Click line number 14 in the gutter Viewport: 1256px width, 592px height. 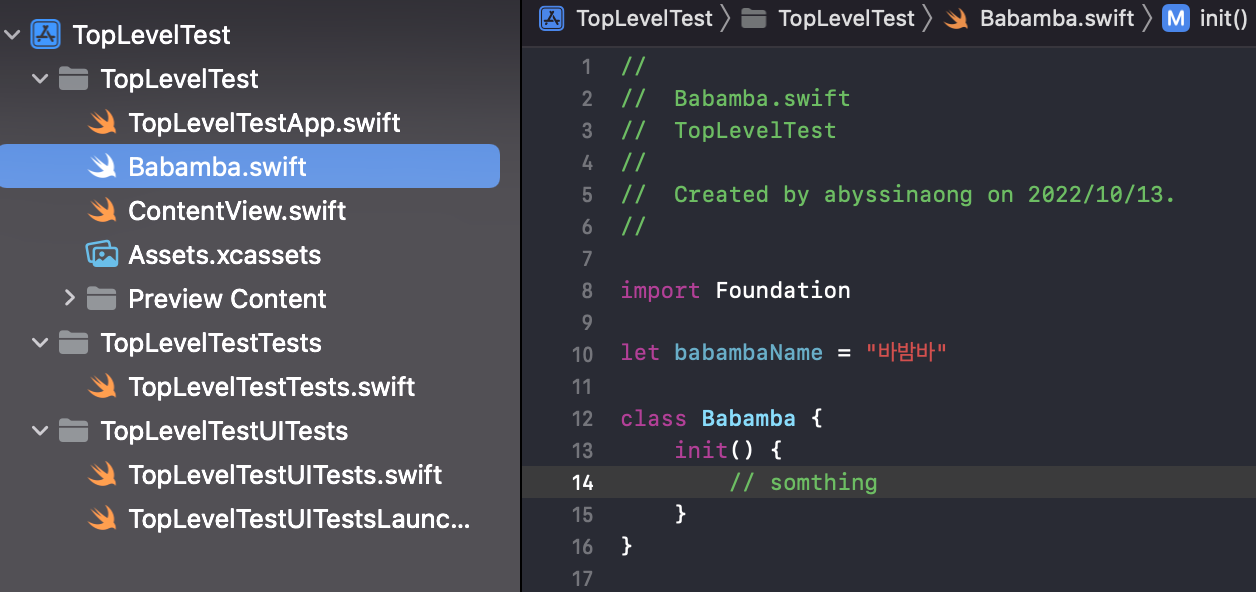(x=583, y=482)
